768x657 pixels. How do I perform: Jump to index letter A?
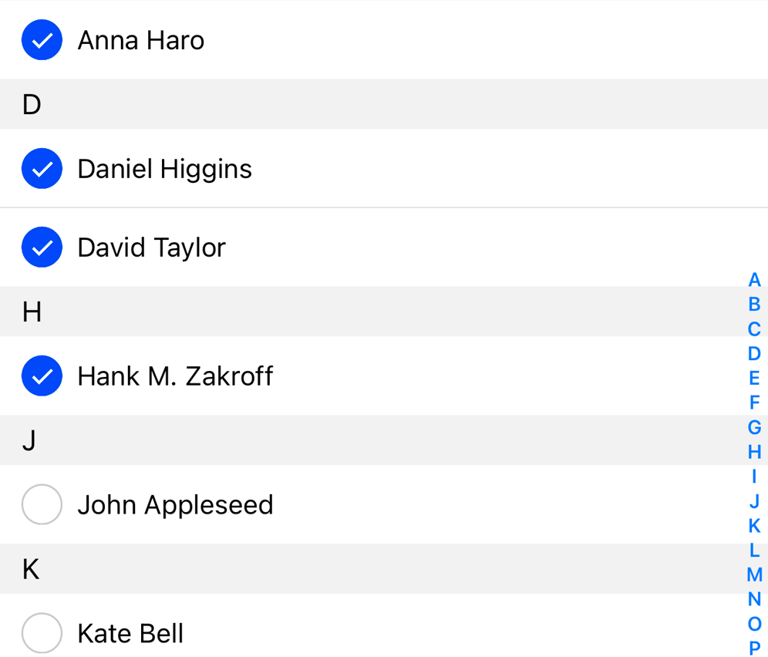tap(754, 280)
